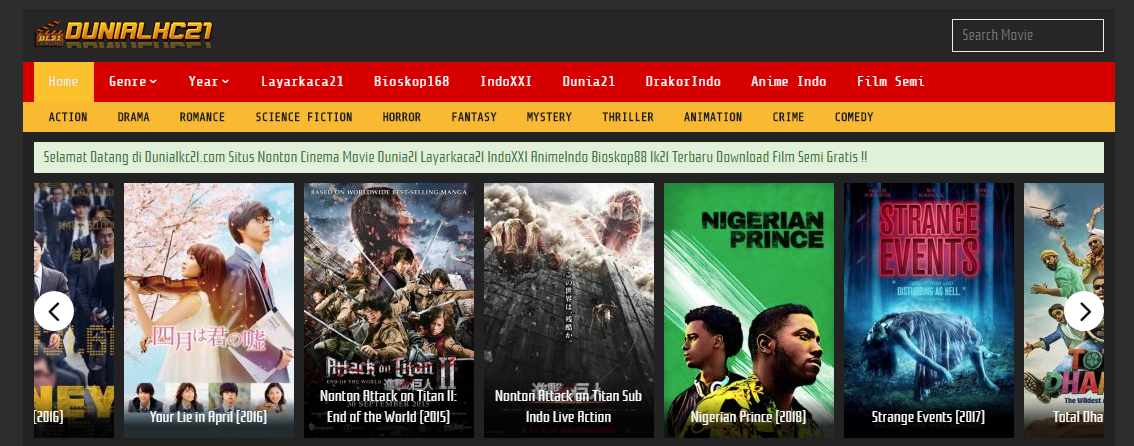Open Attack on Titan Live Action poster
Image resolution: width=1134 pixels, height=446 pixels.
(x=569, y=310)
